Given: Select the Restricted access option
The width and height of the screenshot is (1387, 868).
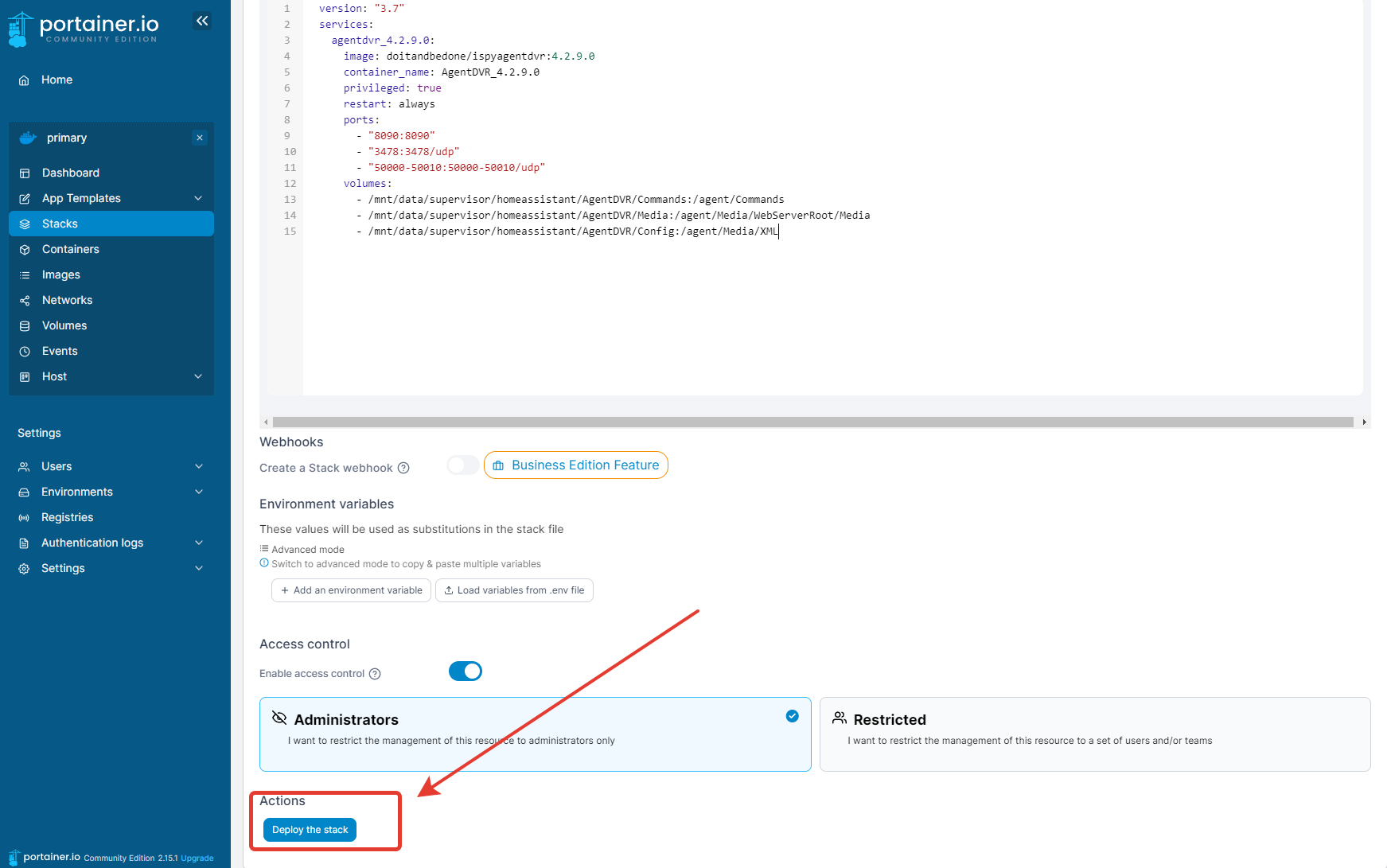Looking at the screenshot, I should click(x=1094, y=734).
